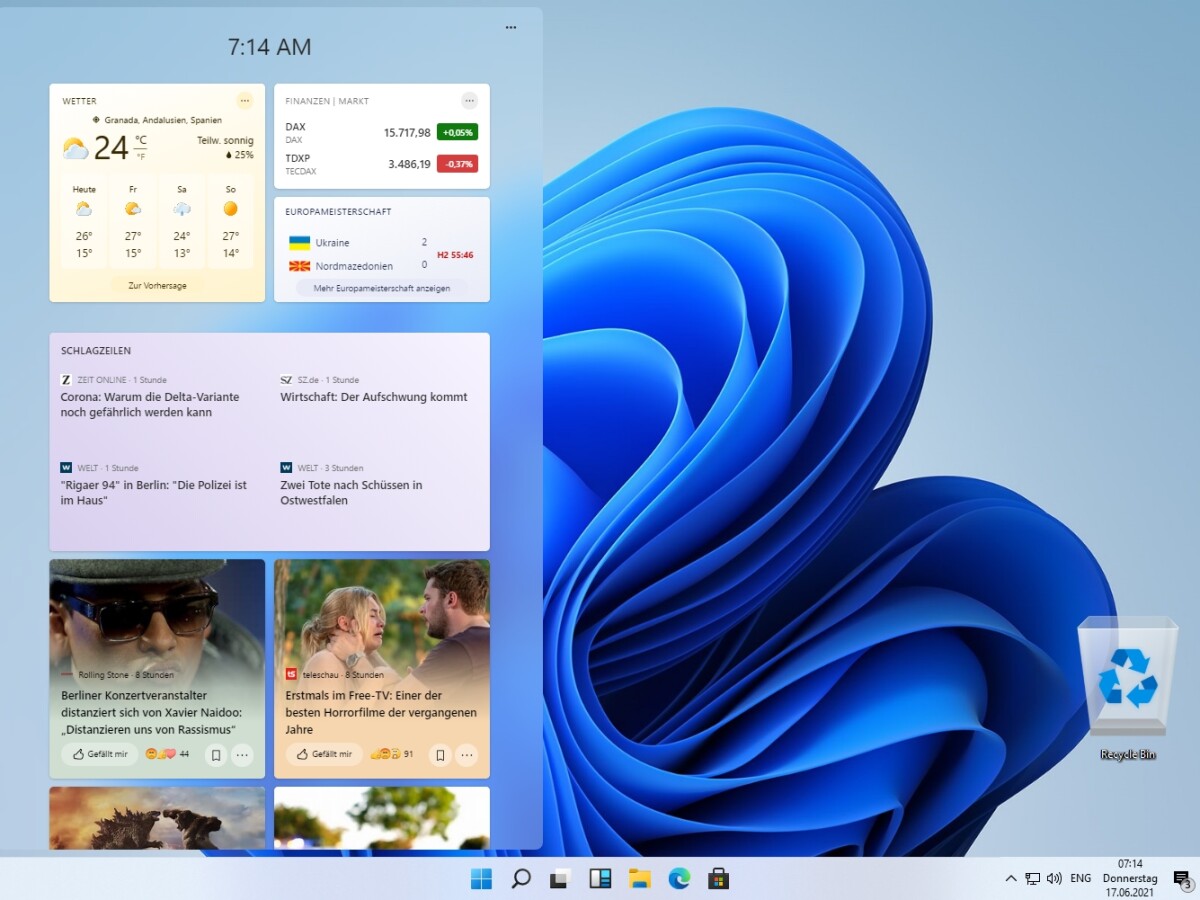Screen dimensions: 1200x900
Task: Click the ZEIT ONLINE publisher icon
Action: [64, 380]
